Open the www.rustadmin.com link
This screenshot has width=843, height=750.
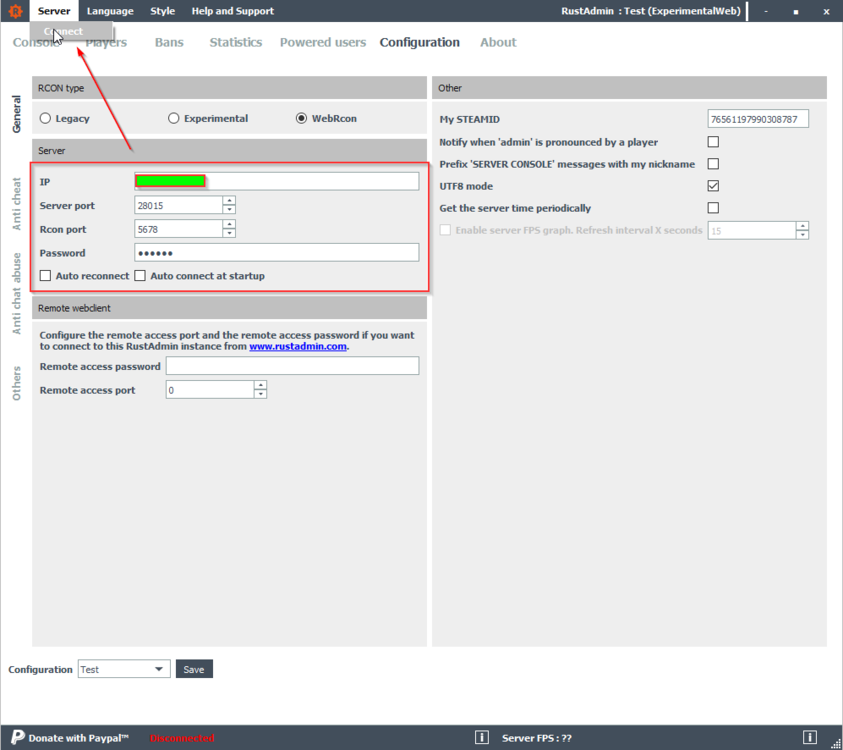298,347
